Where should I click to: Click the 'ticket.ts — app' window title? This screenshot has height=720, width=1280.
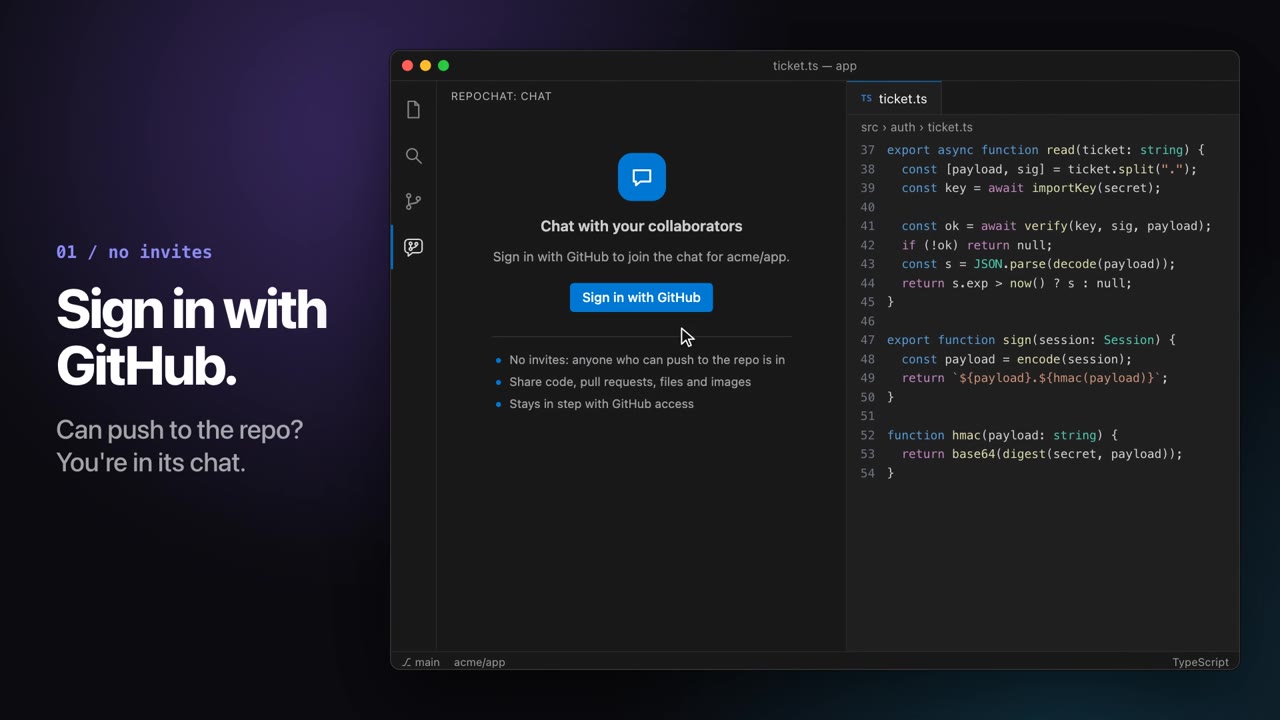point(815,66)
